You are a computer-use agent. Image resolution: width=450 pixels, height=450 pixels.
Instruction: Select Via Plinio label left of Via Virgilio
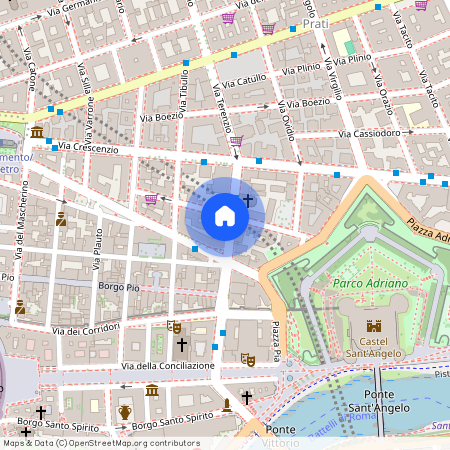301,69
